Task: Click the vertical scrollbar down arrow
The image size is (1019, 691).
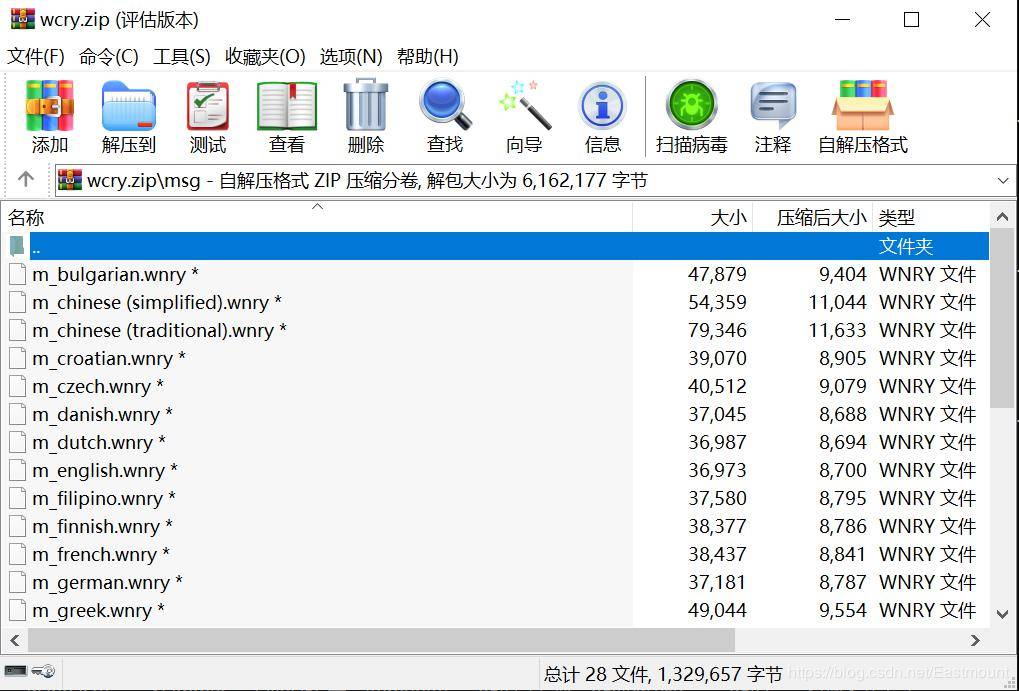Action: pos(1002,614)
